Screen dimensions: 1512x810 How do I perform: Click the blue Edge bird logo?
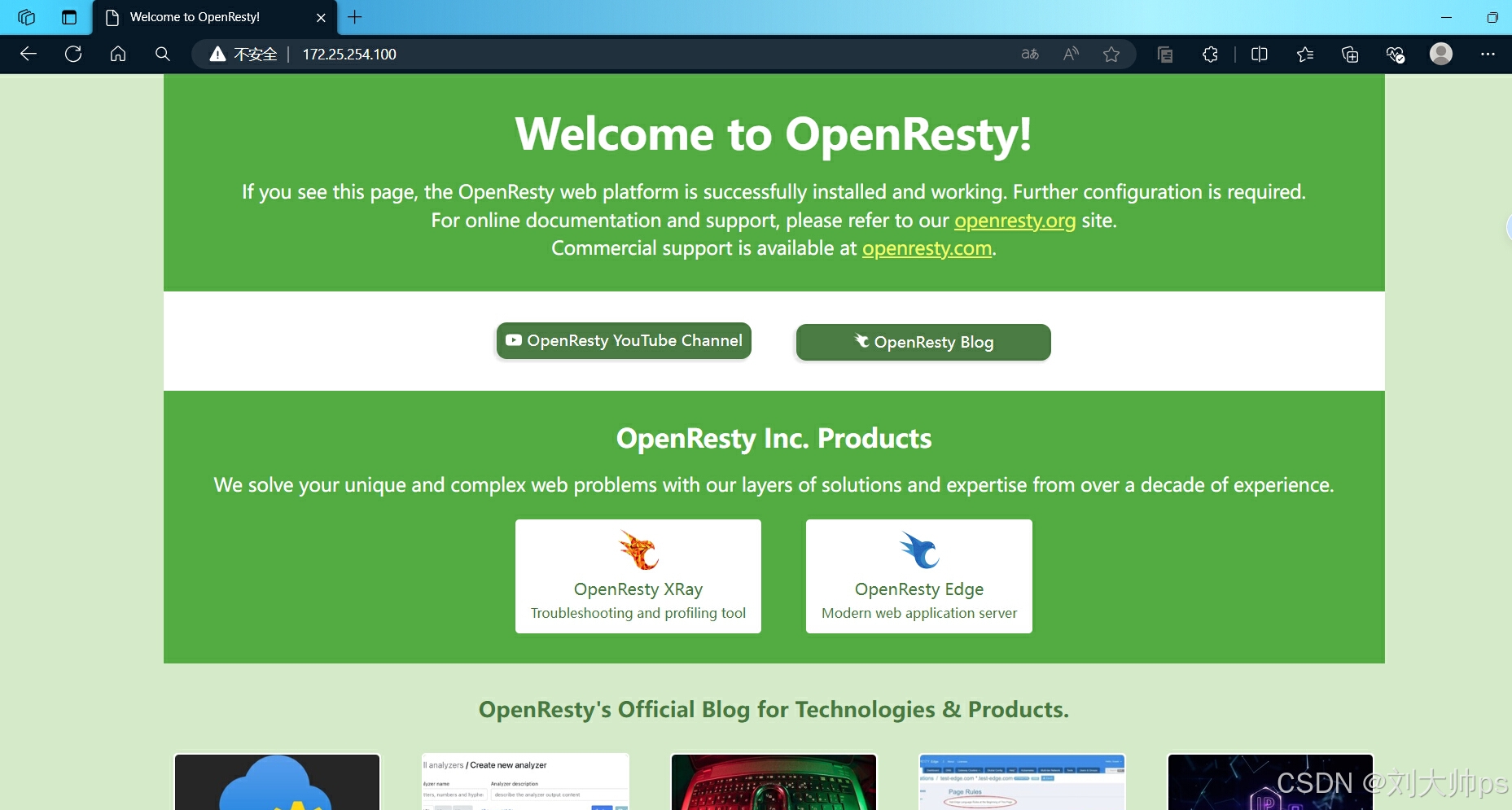coord(919,549)
